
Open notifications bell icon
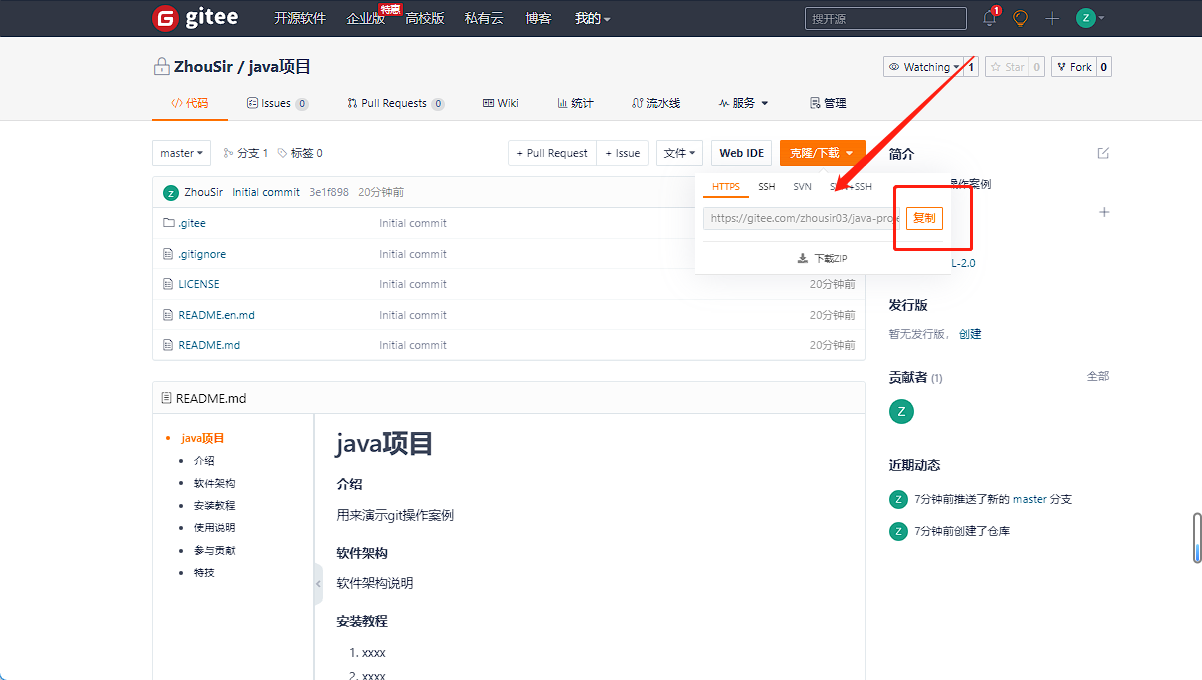tap(990, 18)
